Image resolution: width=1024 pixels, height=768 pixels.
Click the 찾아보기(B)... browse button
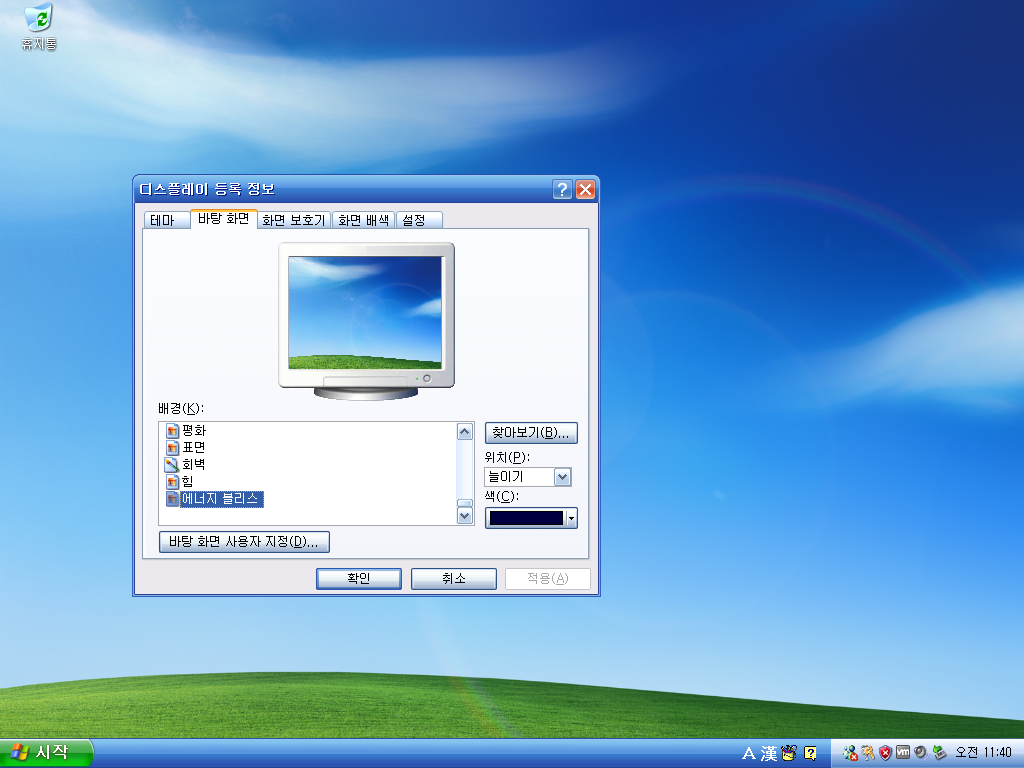click(531, 433)
